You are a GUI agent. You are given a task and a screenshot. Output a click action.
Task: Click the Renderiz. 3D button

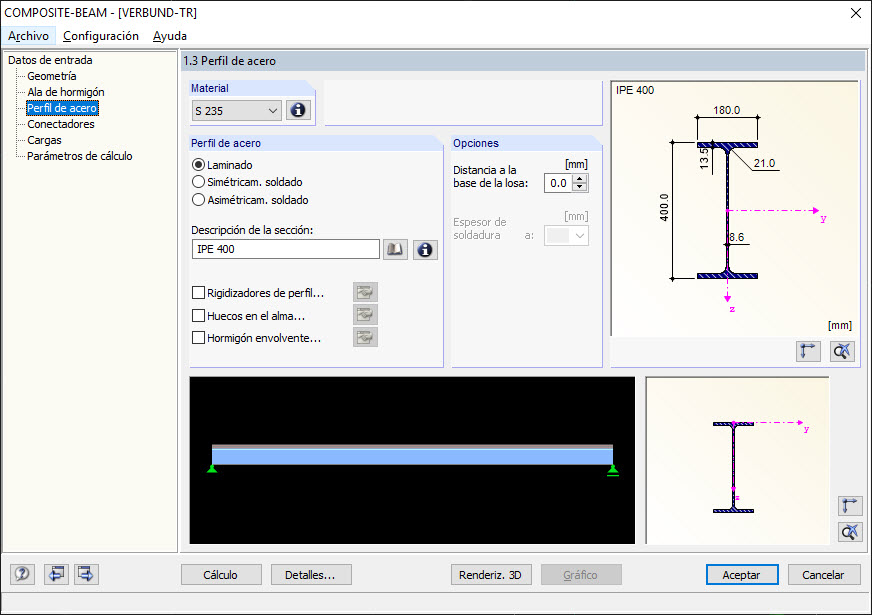(x=490, y=574)
